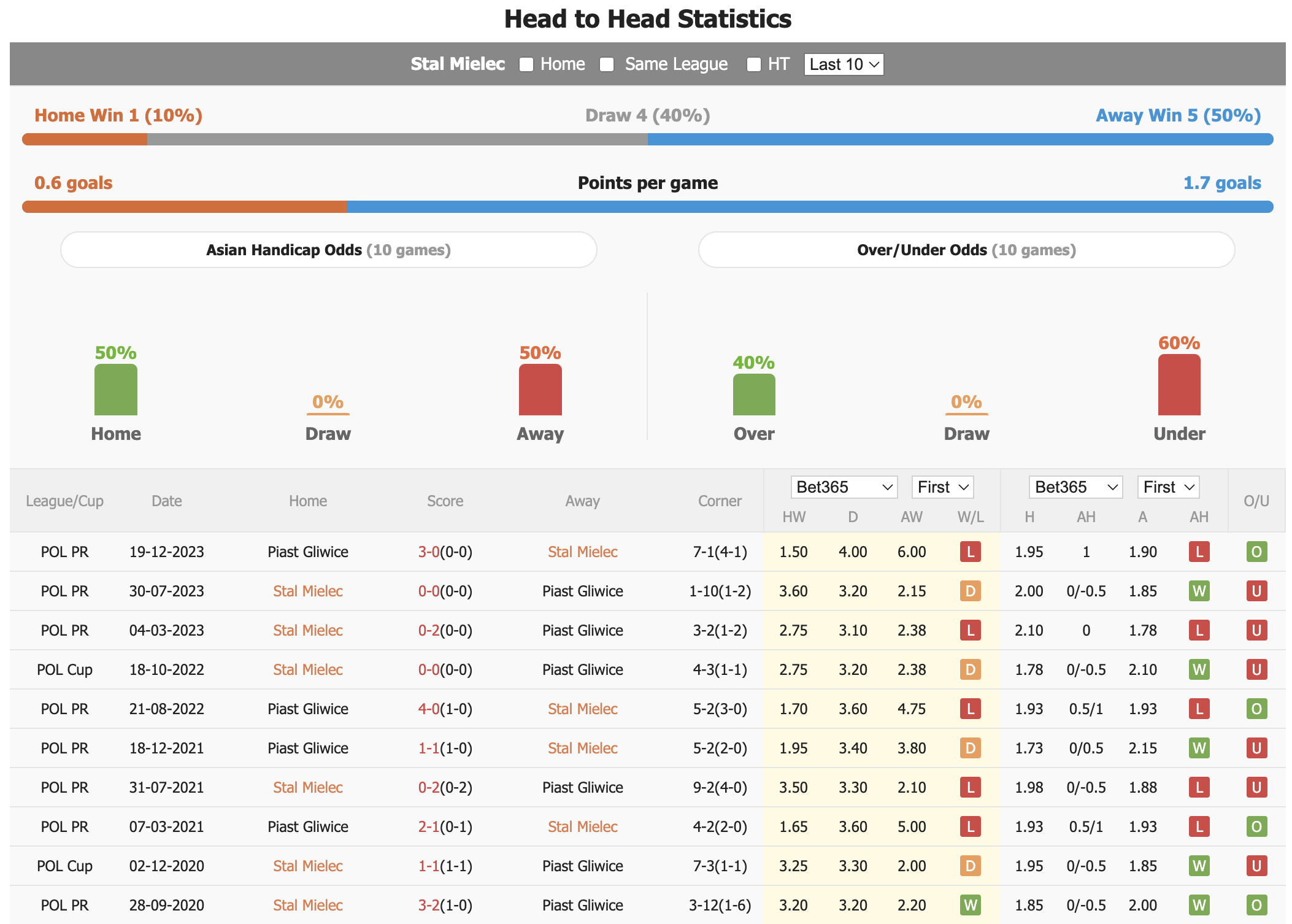
Task: Click AH win badge in 18-10-2022 row
Action: pyautogui.click(x=1199, y=669)
